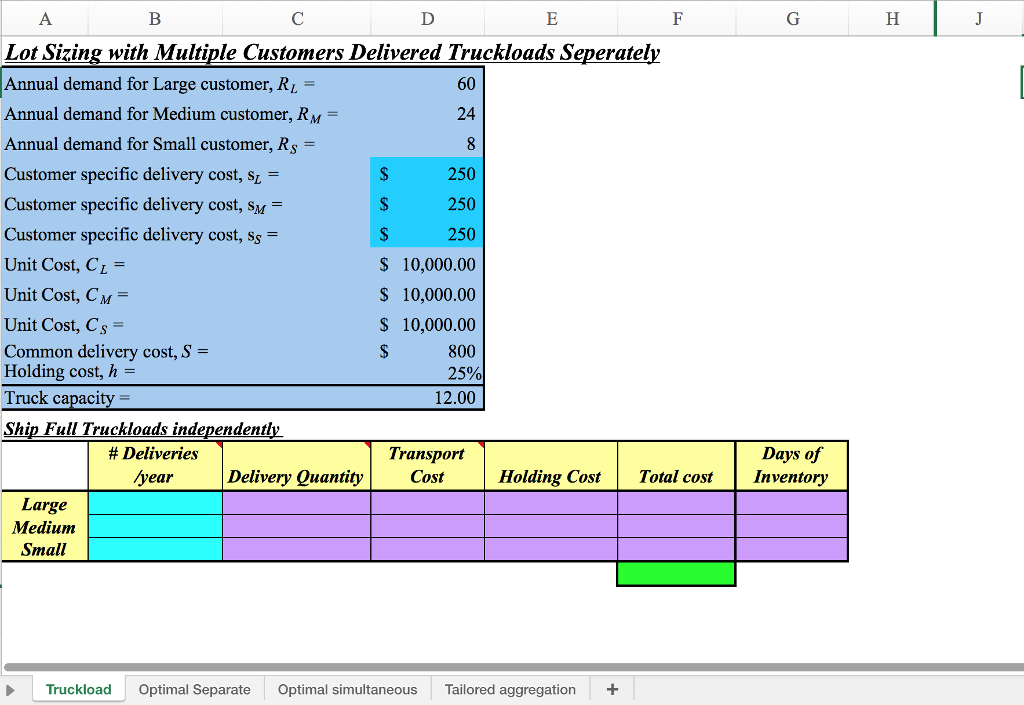Select the green total cost sum cell

[x=676, y=573]
